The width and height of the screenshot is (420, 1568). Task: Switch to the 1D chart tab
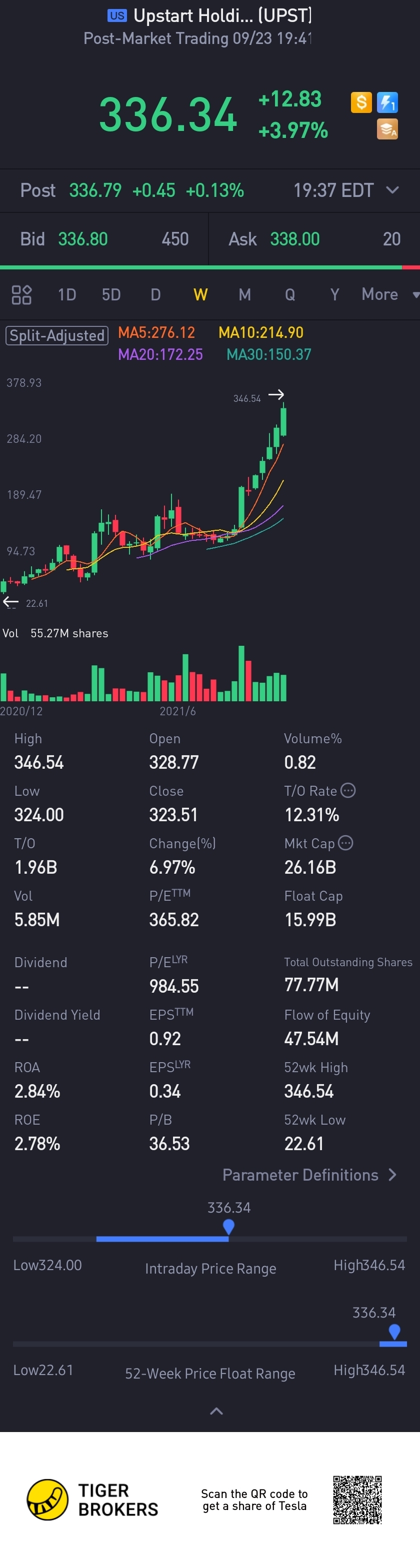(67, 294)
